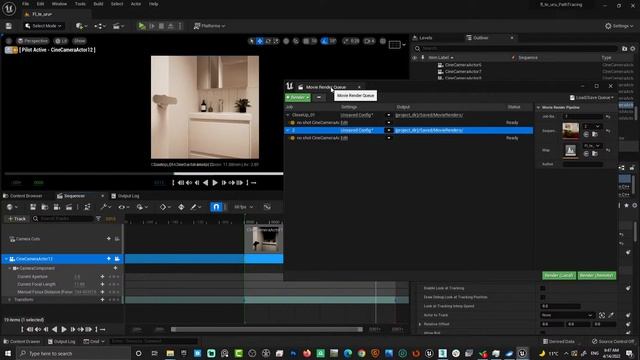Open preset dropdown for CloseUp_01 job
The image size is (640, 360).
389,115
